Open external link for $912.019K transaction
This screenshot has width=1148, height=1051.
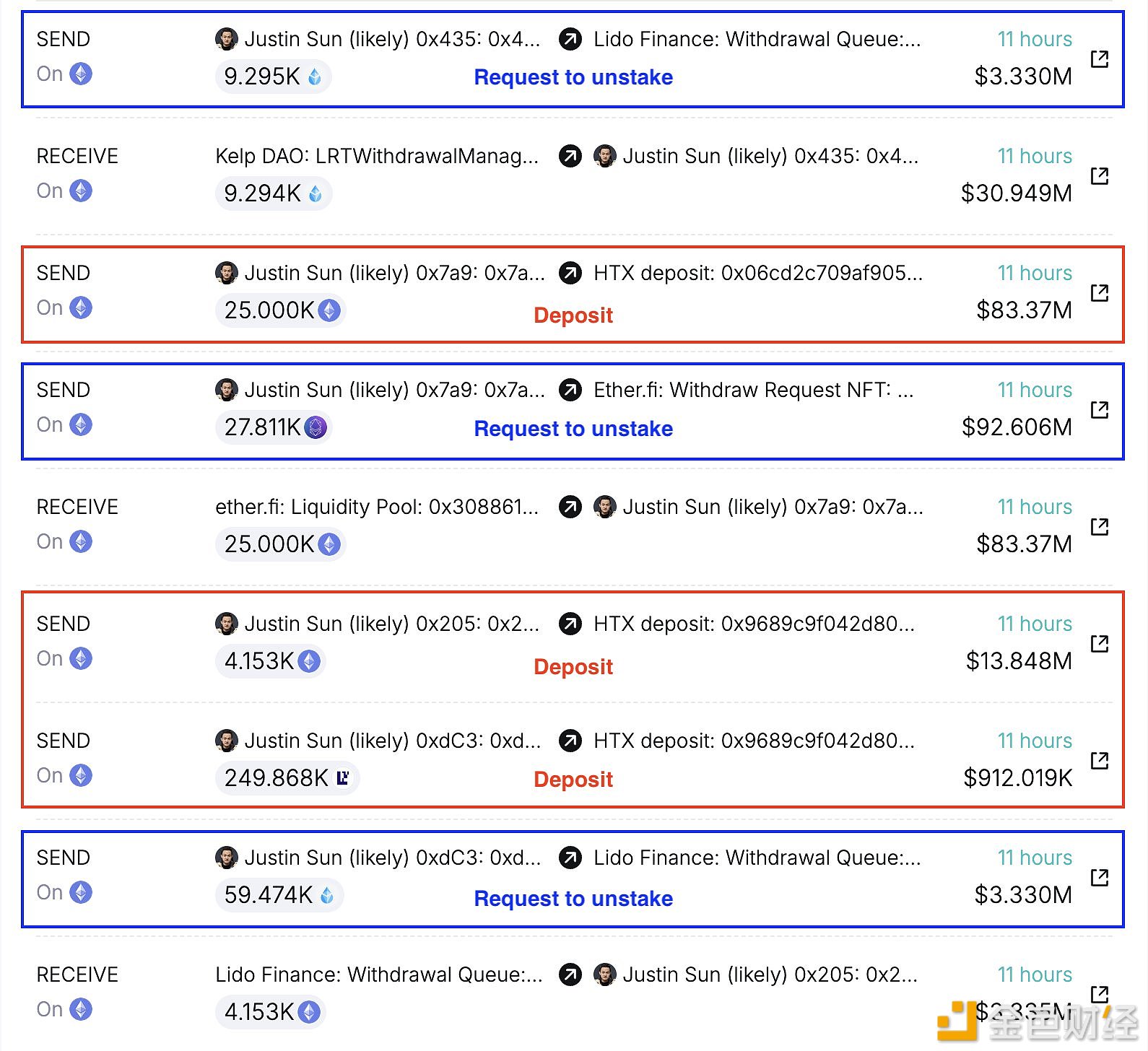[x=1099, y=760]
